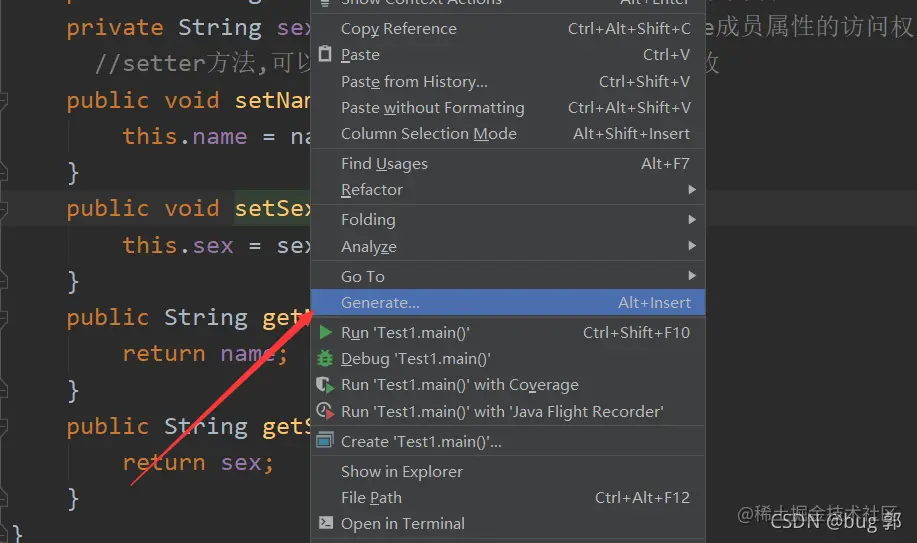917x543 pixels.
Task: Expand the Analyze submenu arrow
Action: click(692, 246)
